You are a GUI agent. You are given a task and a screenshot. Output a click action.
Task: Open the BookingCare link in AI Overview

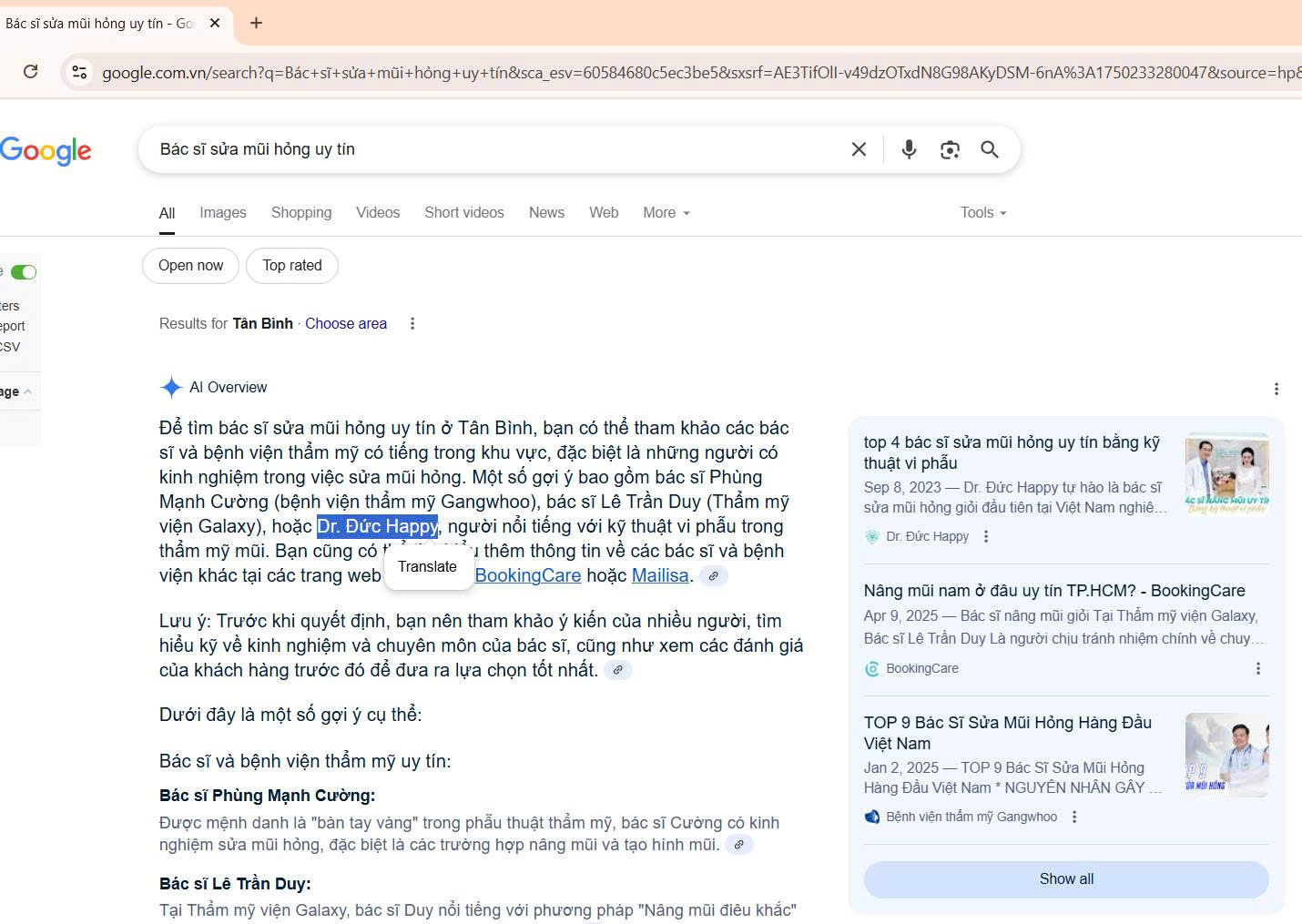pos(528,576)
